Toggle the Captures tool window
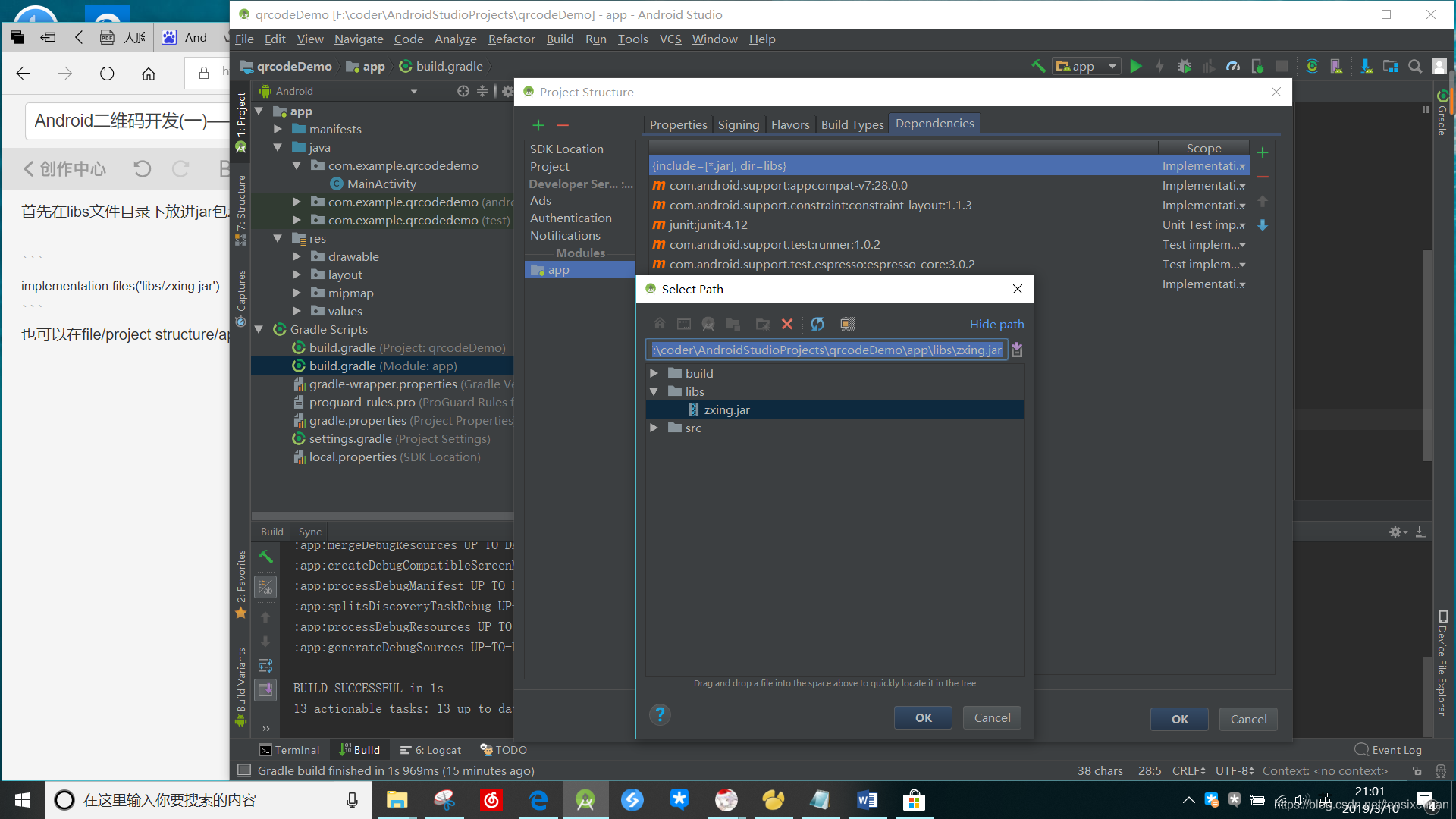The height and width of the screenshot is (819, 1456). tap(241, 298)
